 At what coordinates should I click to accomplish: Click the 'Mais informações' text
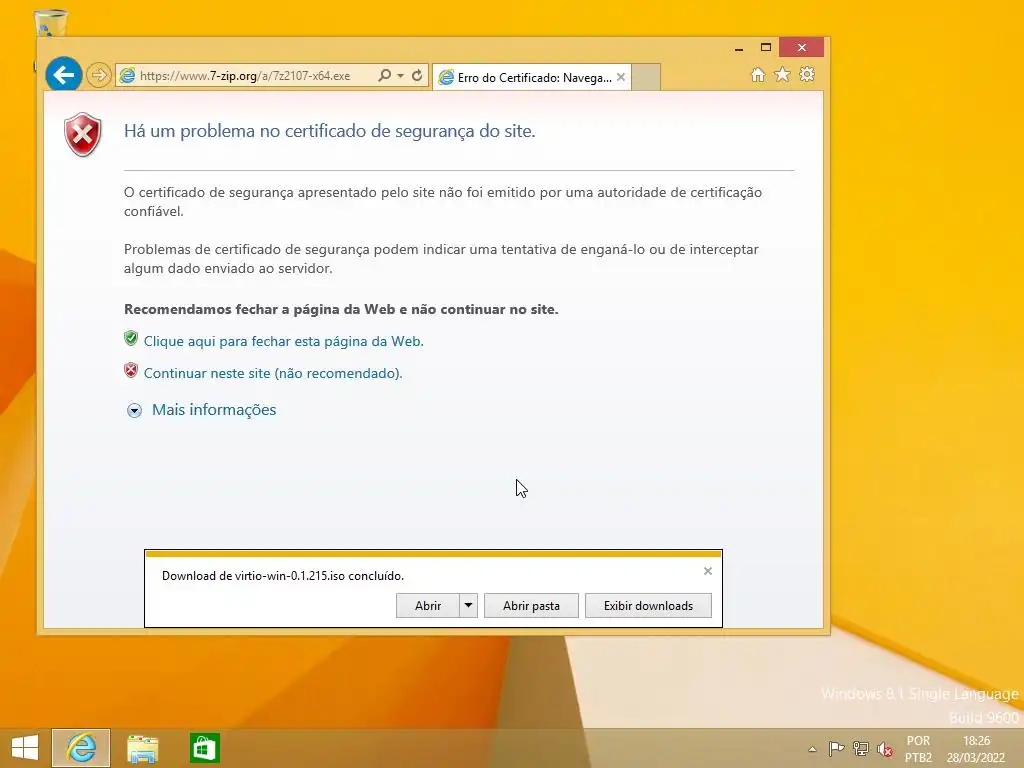coord(214,409)
